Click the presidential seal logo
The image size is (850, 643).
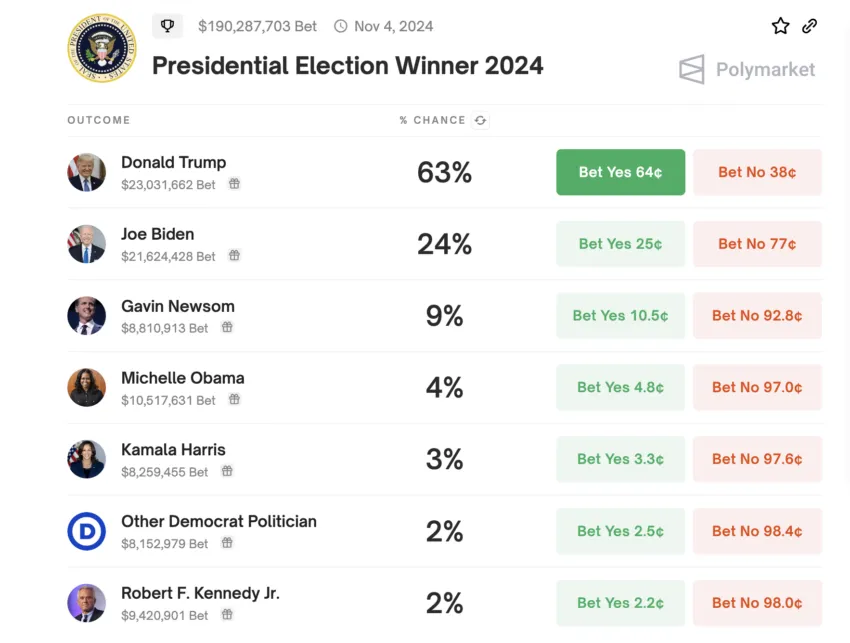click(101, 47)
